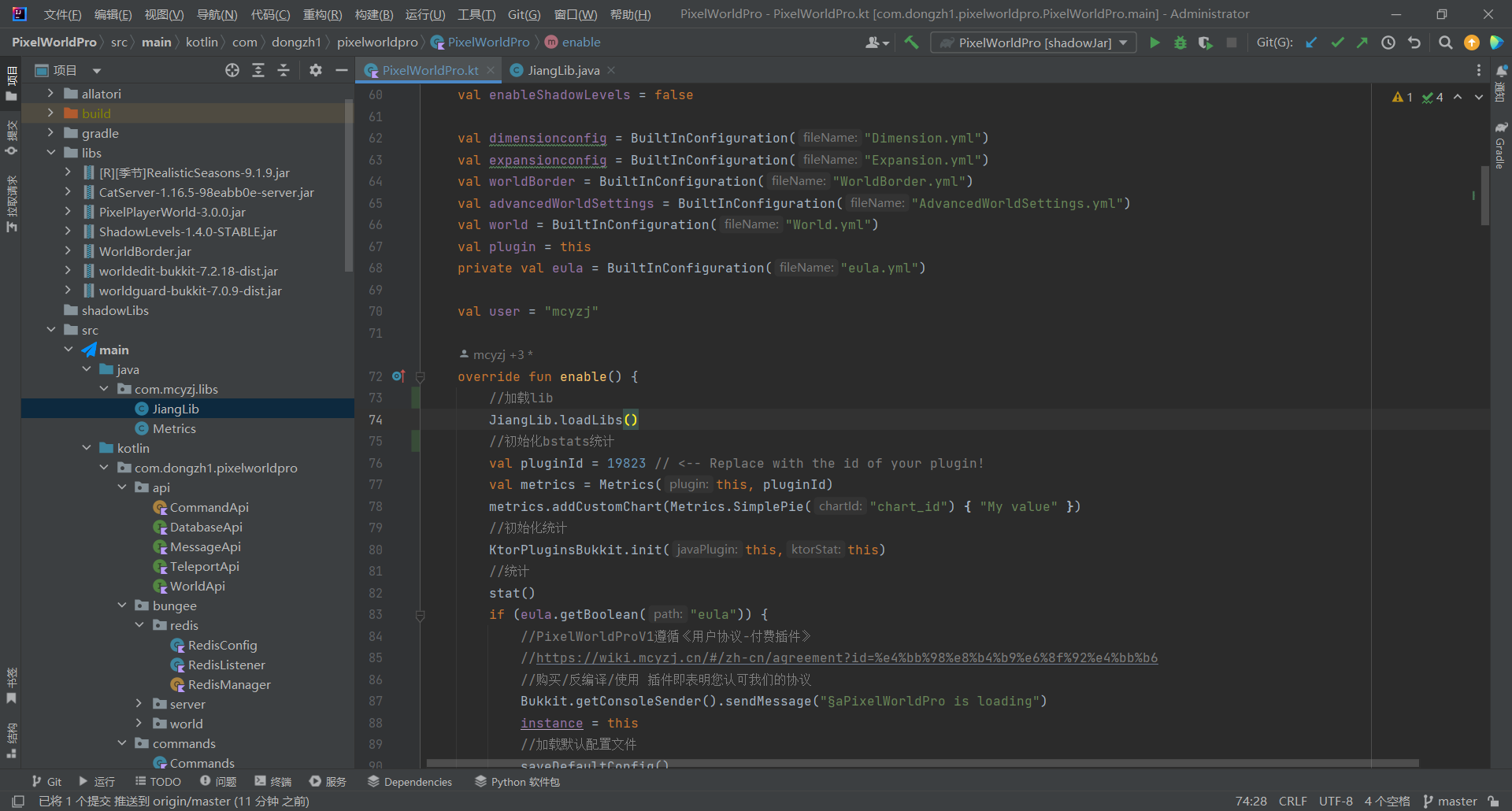Image resolution: width=1512 pixels, height=811 pixels.
Task: Open the 重构(R) menu
Action: click(x=322, y=14)
